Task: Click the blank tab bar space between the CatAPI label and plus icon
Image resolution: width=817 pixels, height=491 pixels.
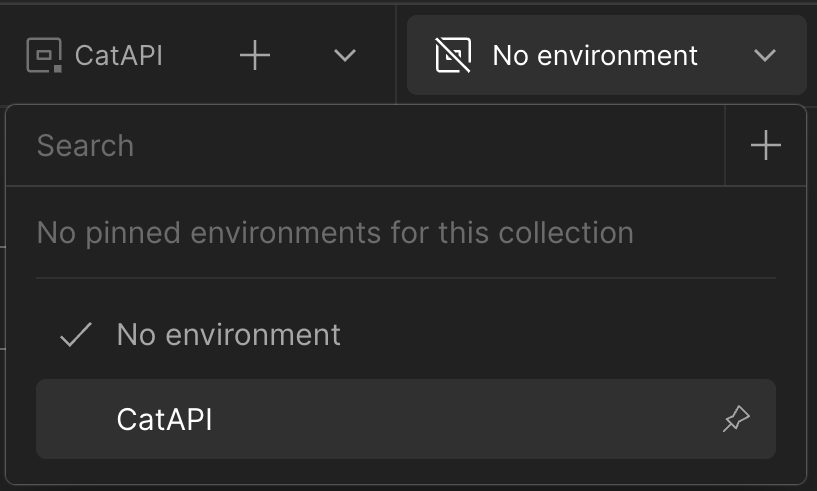Action: [x=200, y=55]
